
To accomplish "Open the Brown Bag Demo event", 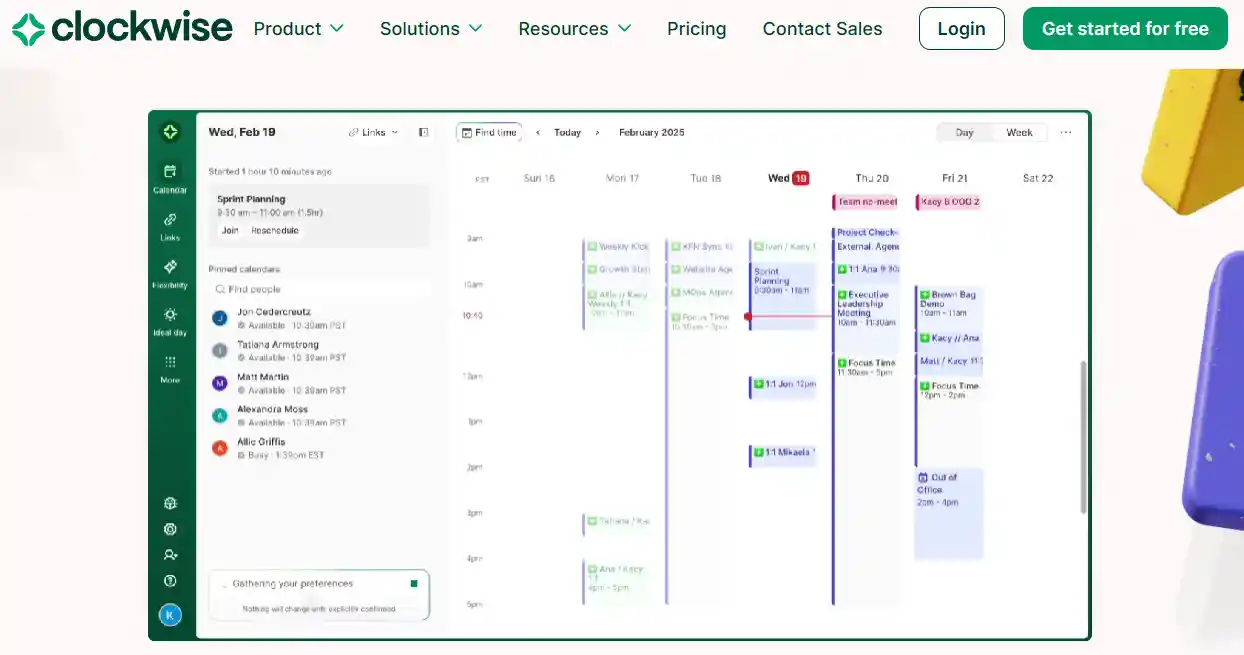I will (x=949, y=307).
